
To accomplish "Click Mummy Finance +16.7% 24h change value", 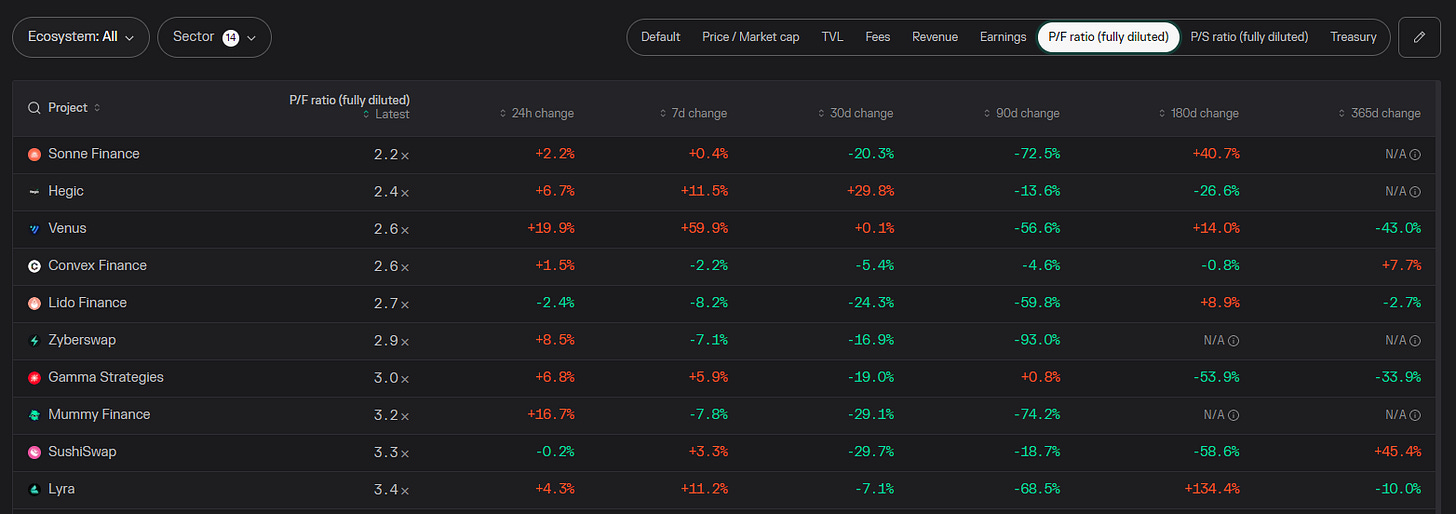I will coord(550,414).
